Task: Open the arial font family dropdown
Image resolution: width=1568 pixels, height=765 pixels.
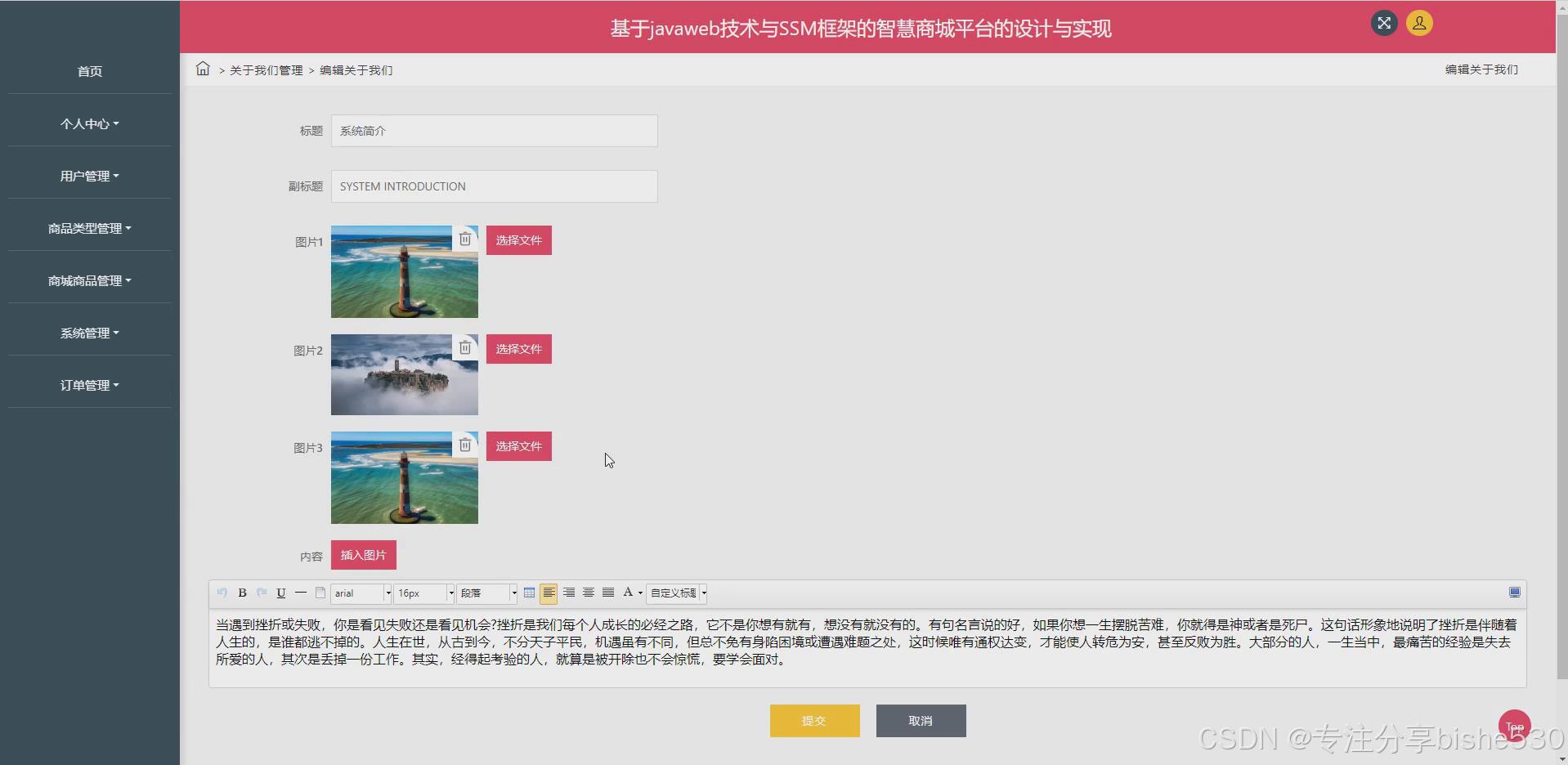Action: 361,593
